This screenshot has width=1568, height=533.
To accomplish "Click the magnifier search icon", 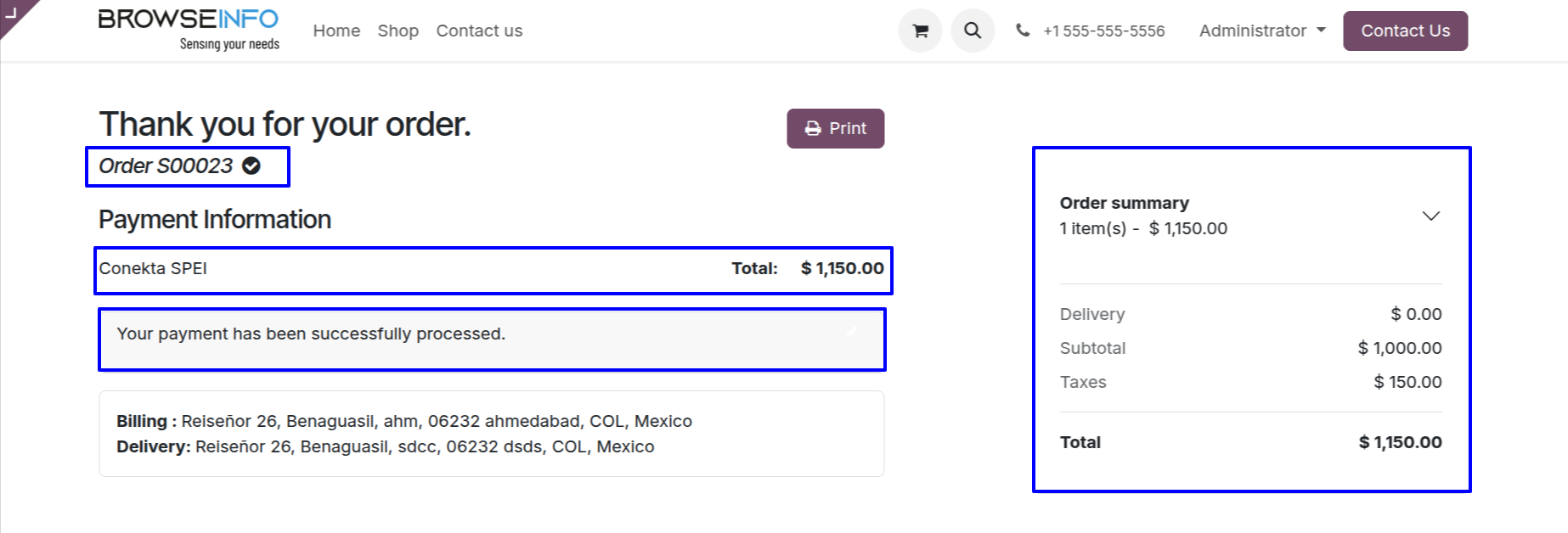I will (x=973, y=31).
